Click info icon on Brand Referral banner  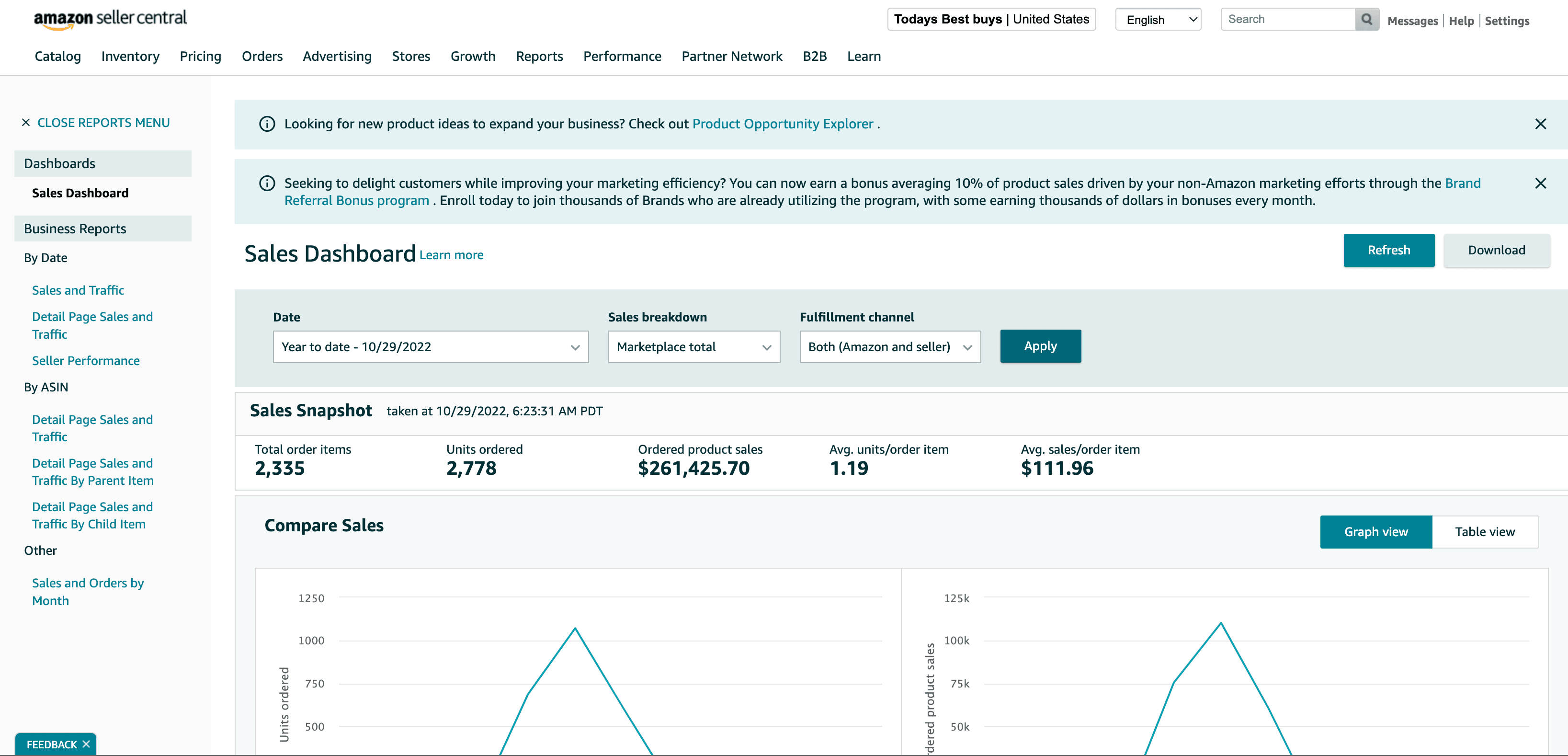267,183
